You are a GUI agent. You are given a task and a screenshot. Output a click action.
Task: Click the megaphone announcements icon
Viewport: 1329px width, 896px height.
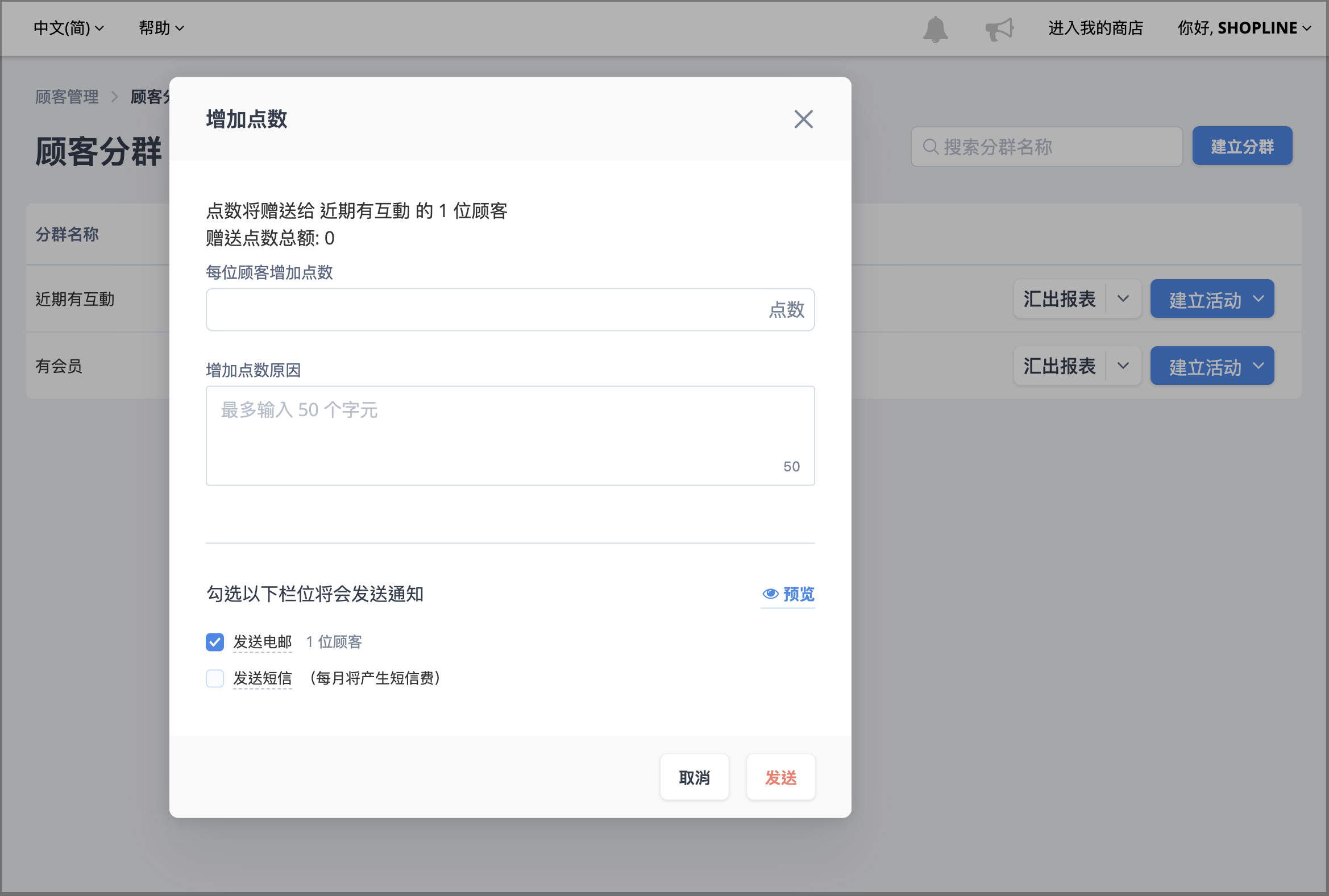(999, 28)
